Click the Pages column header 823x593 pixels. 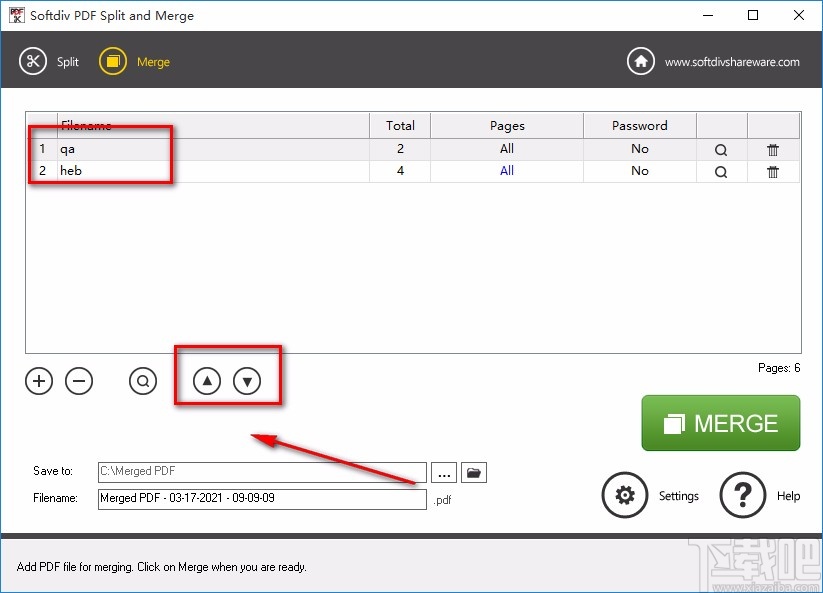pyautogui.click(x=507, y=126)
